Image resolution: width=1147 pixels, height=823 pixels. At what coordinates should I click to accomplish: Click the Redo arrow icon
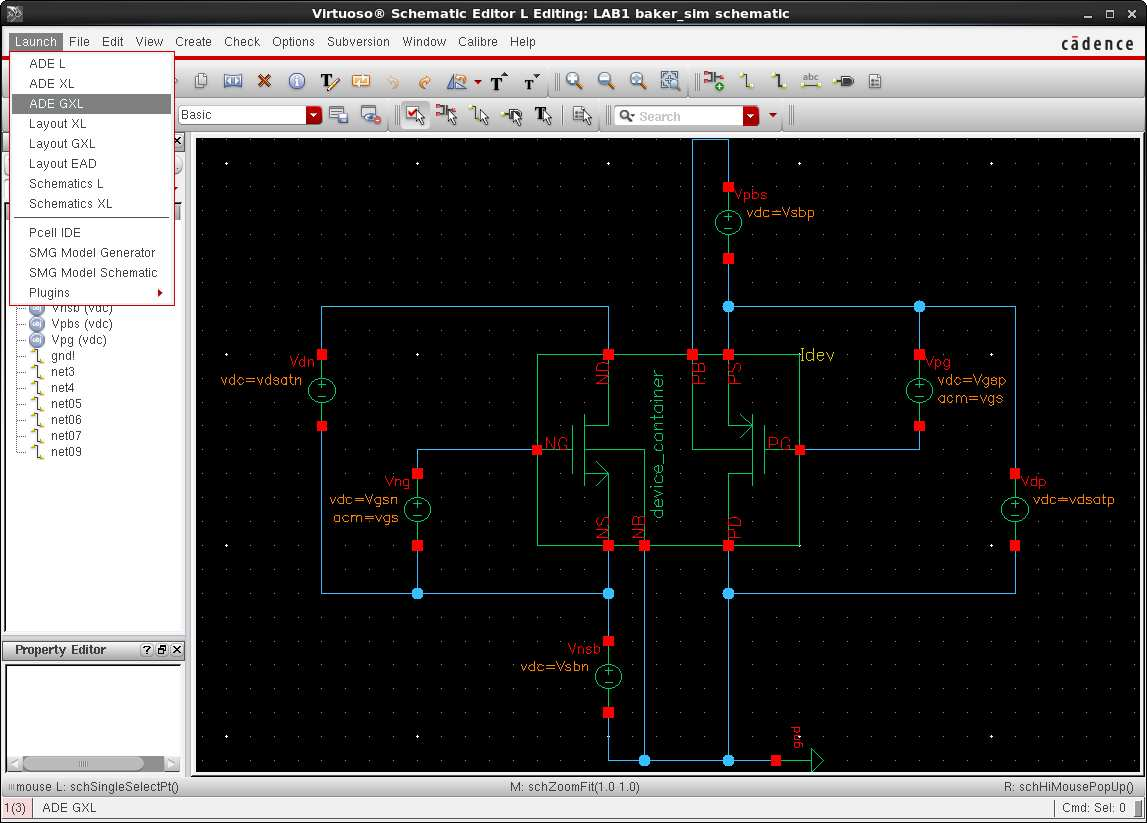pyautogui.click(x=424, y=81)
